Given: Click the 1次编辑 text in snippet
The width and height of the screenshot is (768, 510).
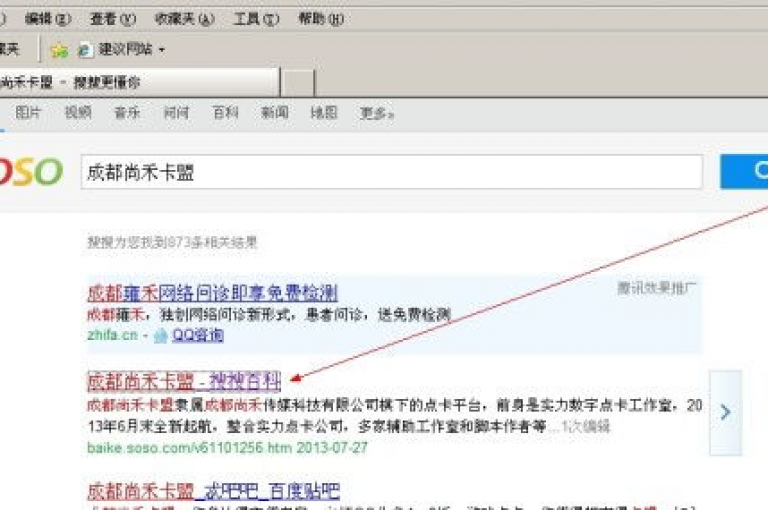Looking at the screenshot, I should (585, 427).
